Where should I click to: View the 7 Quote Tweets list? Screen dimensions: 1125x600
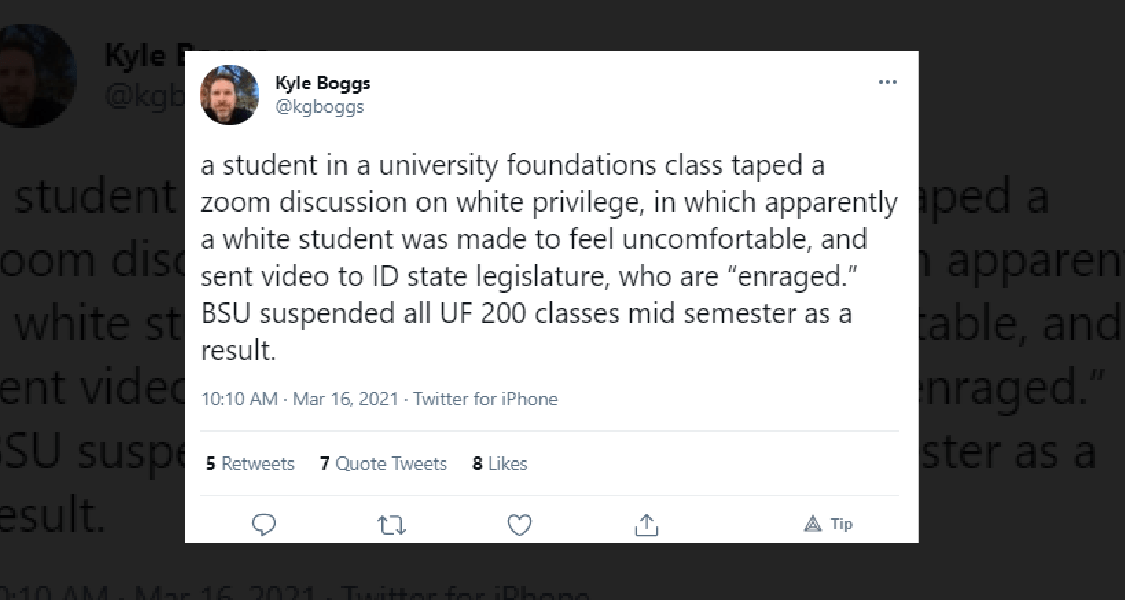383,463
